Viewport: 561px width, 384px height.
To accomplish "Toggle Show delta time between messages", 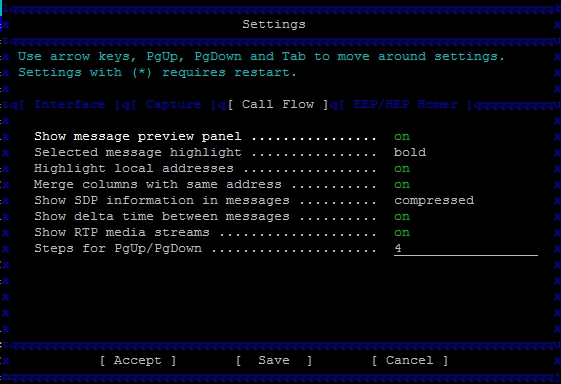I will point(402,217).
